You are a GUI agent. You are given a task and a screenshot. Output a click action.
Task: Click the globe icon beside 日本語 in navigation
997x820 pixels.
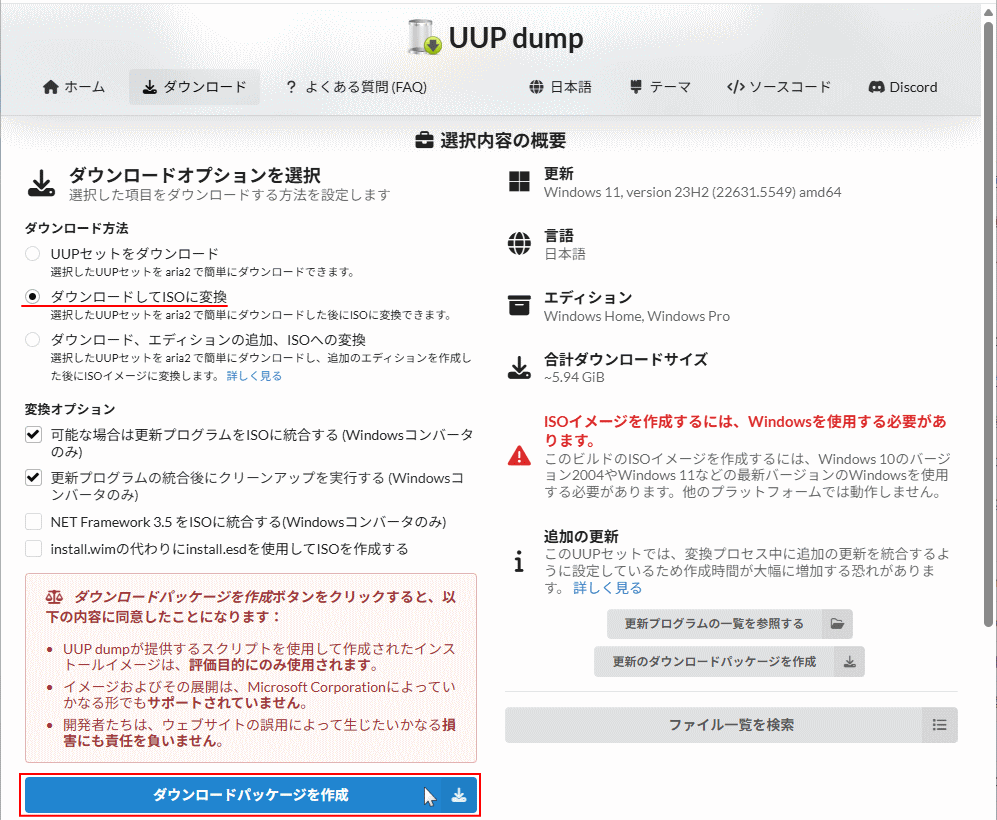537,87
